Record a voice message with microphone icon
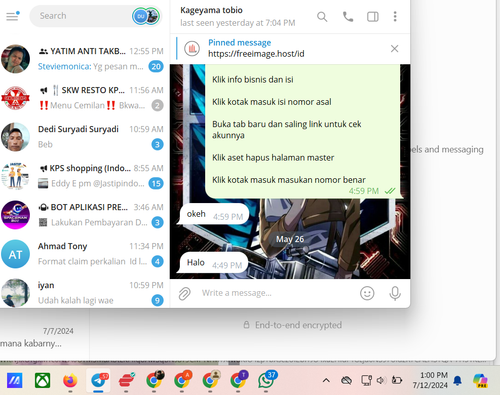The image size is (500, 395). tap(395, 293)
